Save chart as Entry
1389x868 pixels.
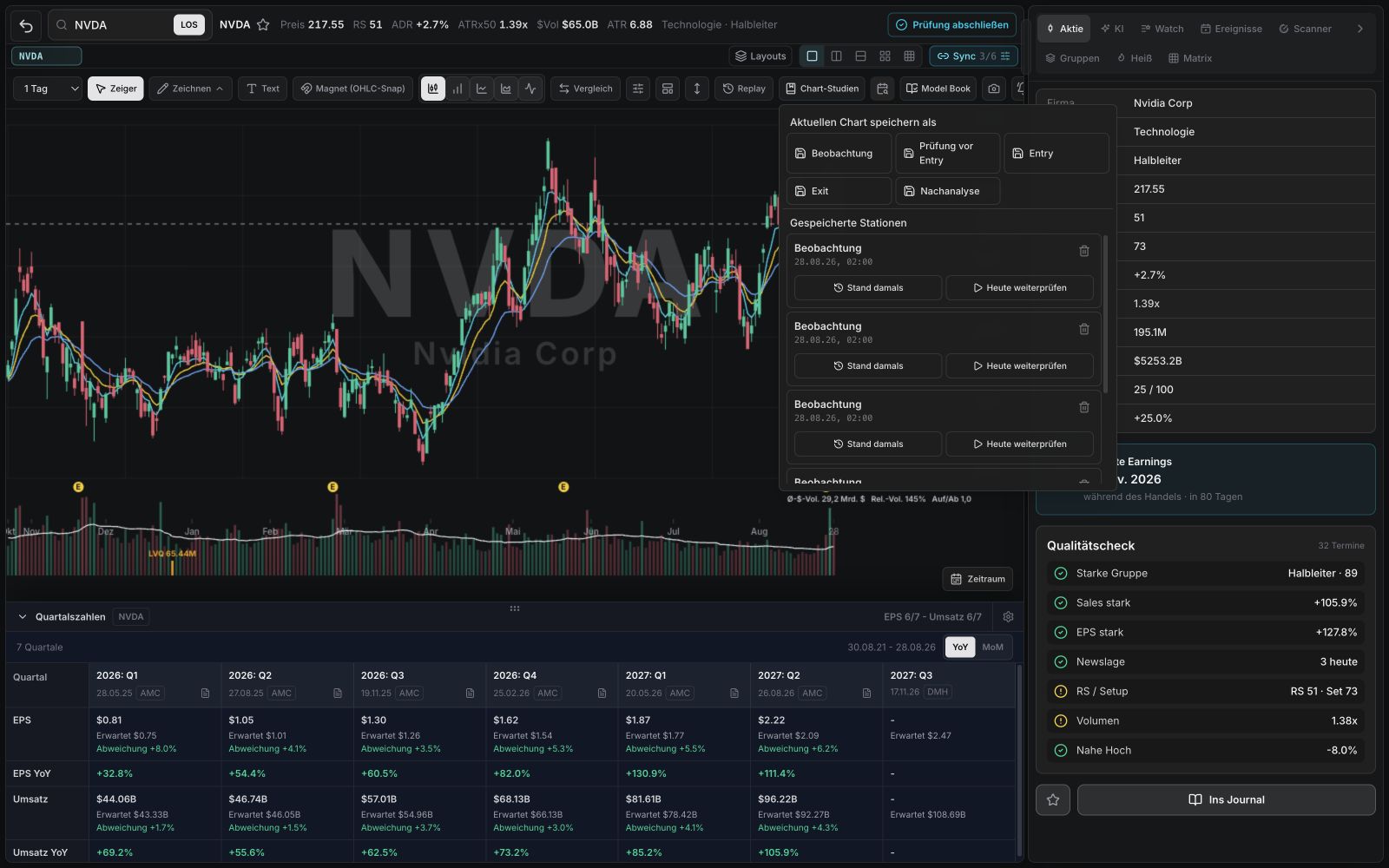click(1057, 154)
